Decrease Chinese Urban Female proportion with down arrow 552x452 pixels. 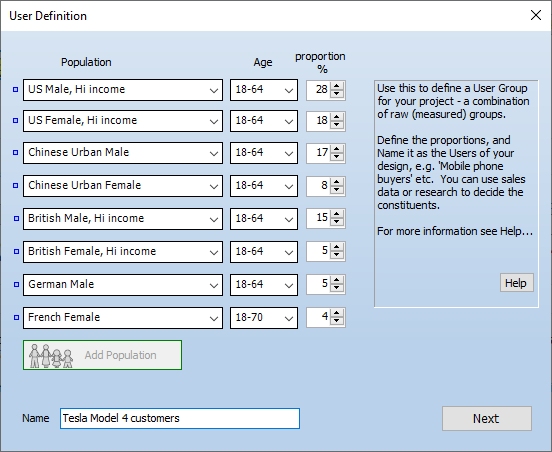pos(337,190)
